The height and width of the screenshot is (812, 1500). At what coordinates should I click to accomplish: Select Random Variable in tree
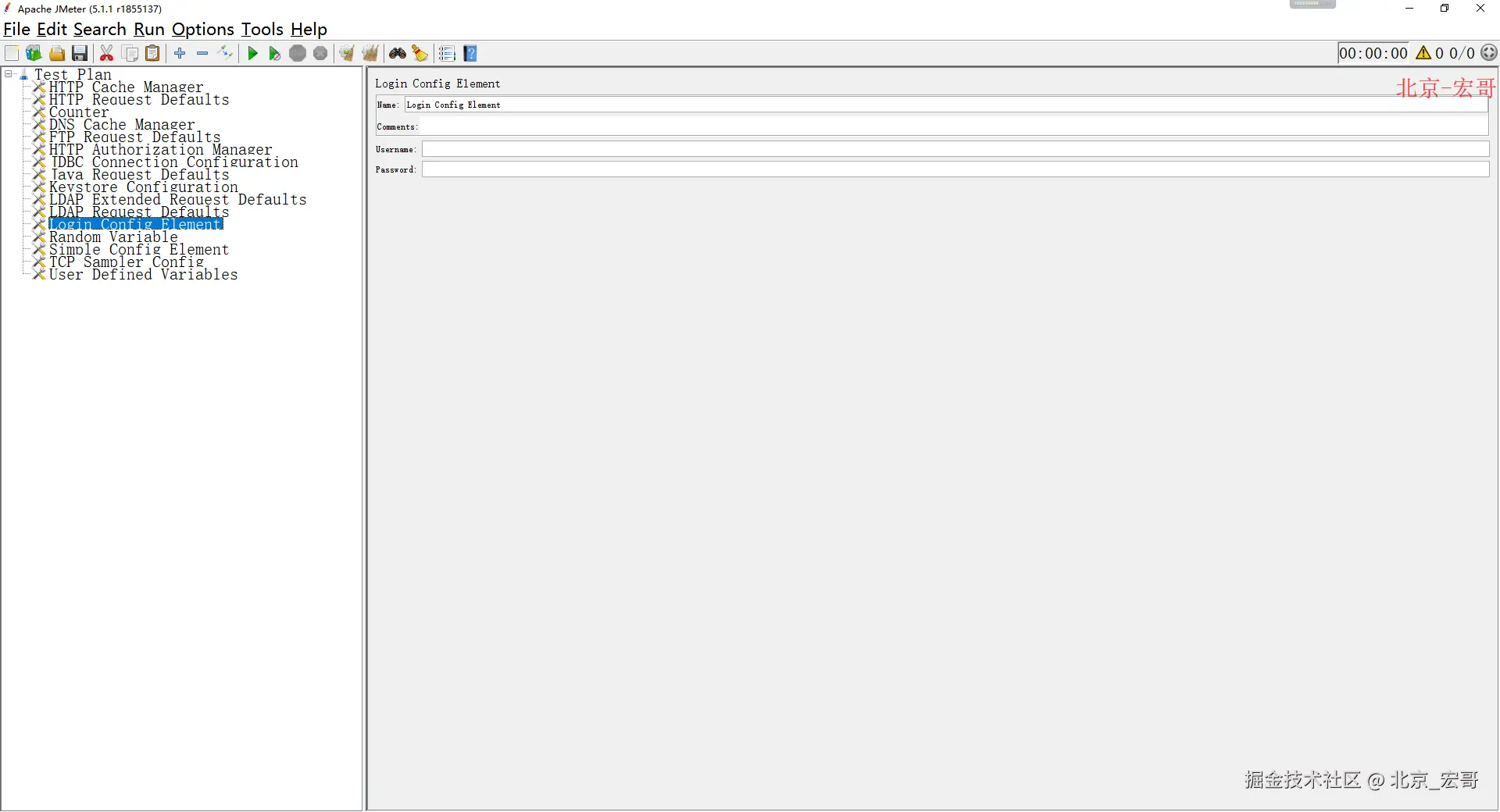[113, 237]
